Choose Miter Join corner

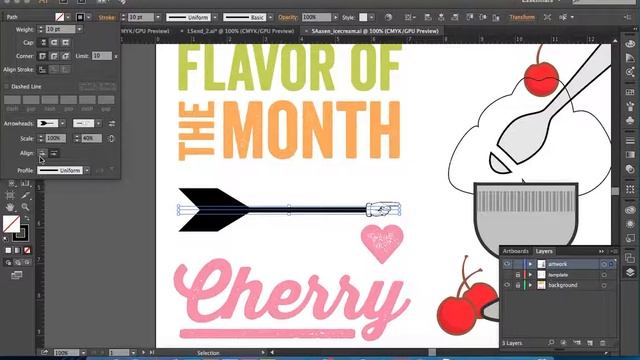tap(42, 56)
